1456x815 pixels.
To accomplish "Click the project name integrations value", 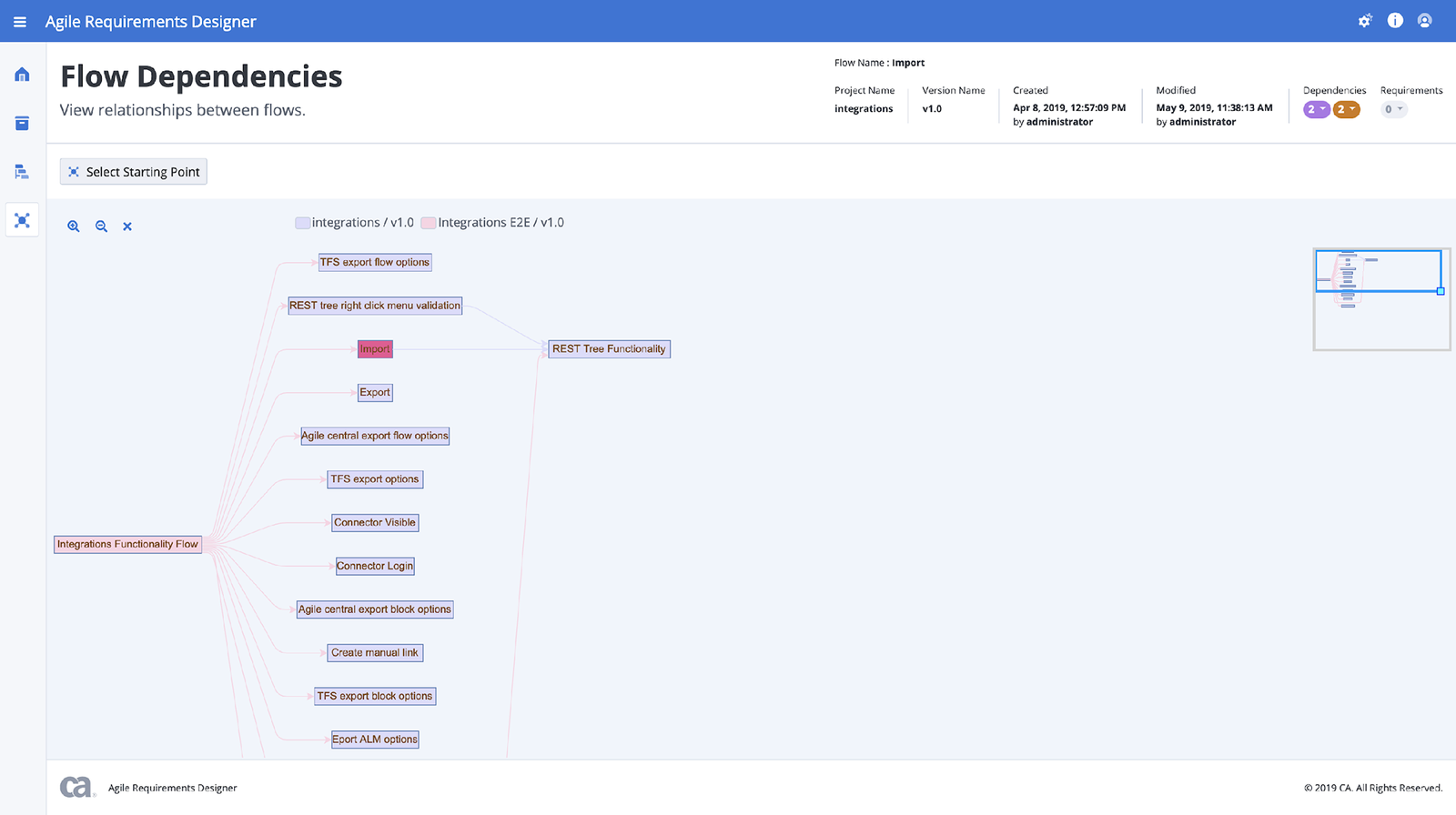I will click(864, 109).
